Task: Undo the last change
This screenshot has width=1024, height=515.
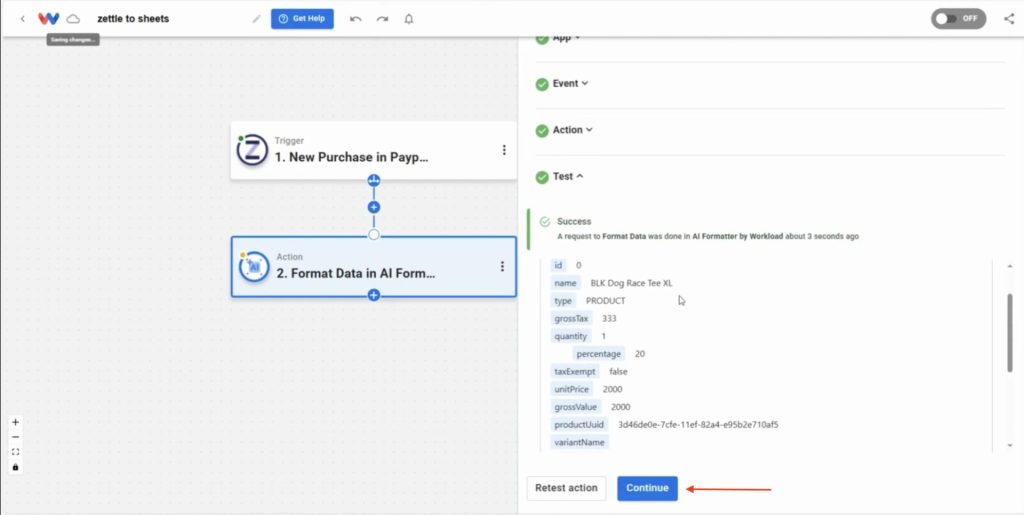Action: coord(356,19)
